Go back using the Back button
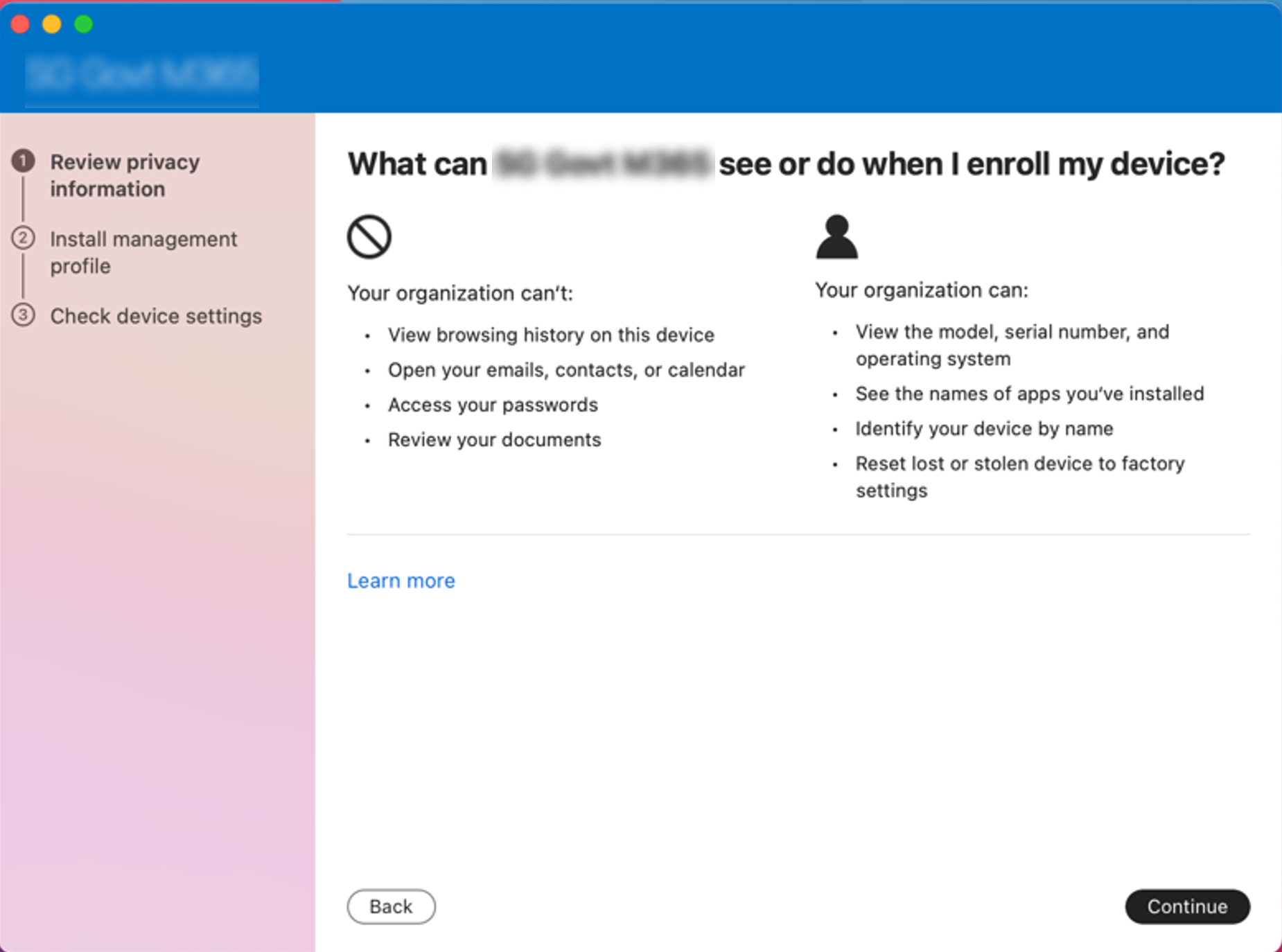 pyautogui.click(x=391, y=906)
